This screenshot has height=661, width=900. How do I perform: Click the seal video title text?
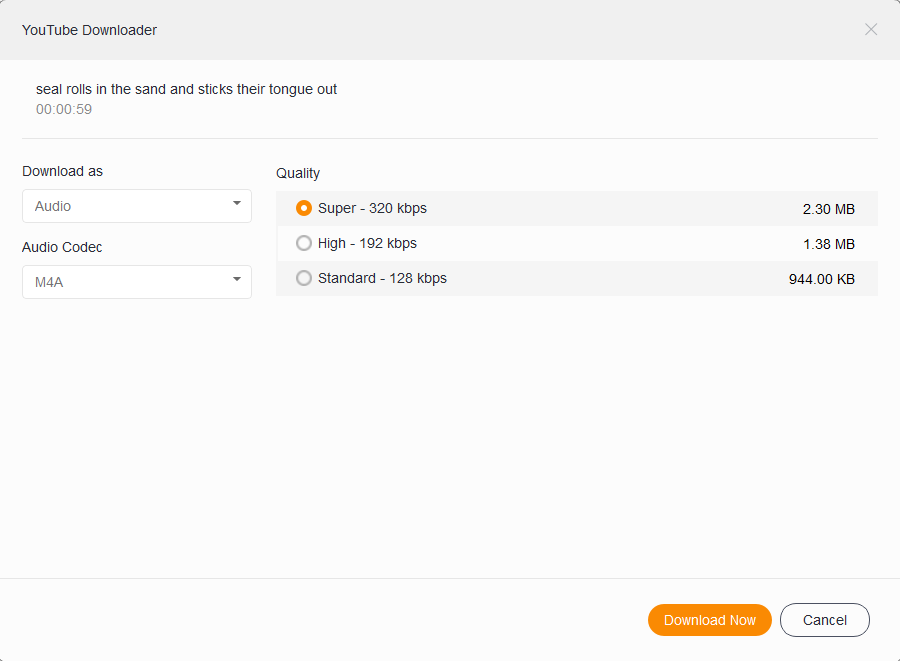click(x=186, y=89)
